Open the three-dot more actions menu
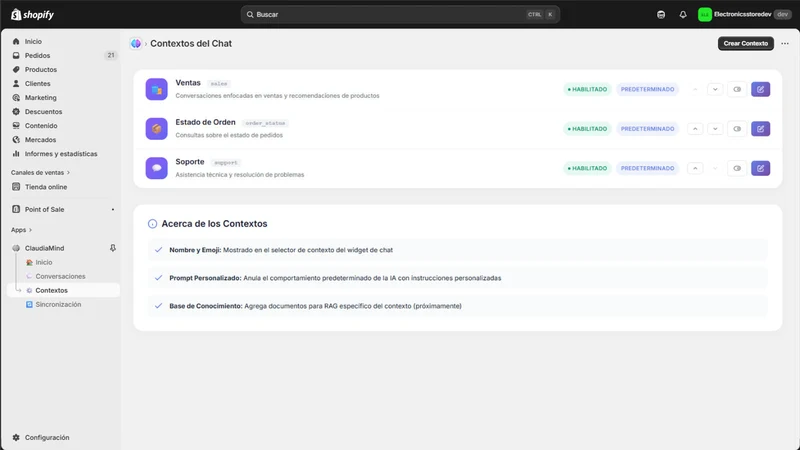 click(785, 43)
